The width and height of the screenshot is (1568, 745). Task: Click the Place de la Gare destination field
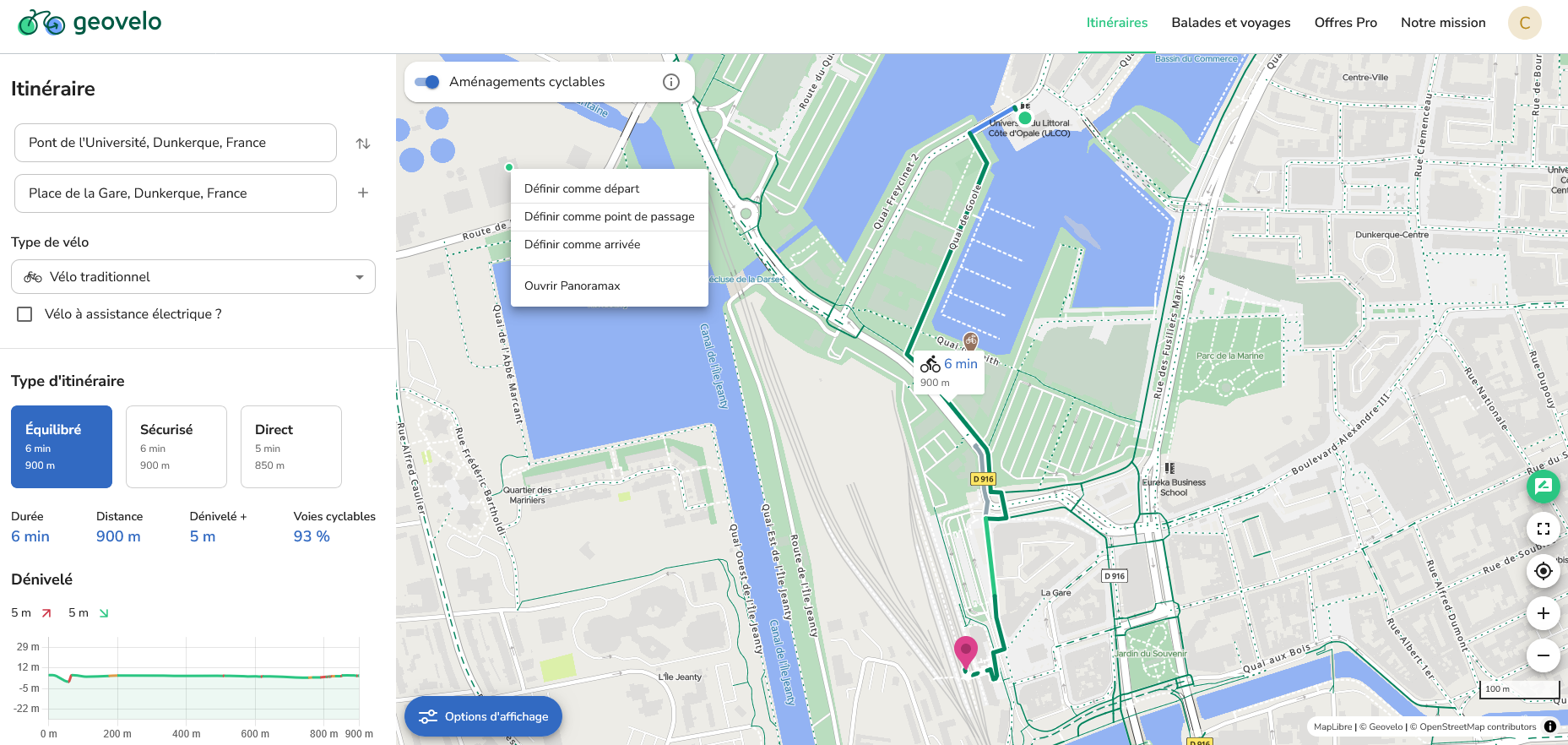[176, 193]
